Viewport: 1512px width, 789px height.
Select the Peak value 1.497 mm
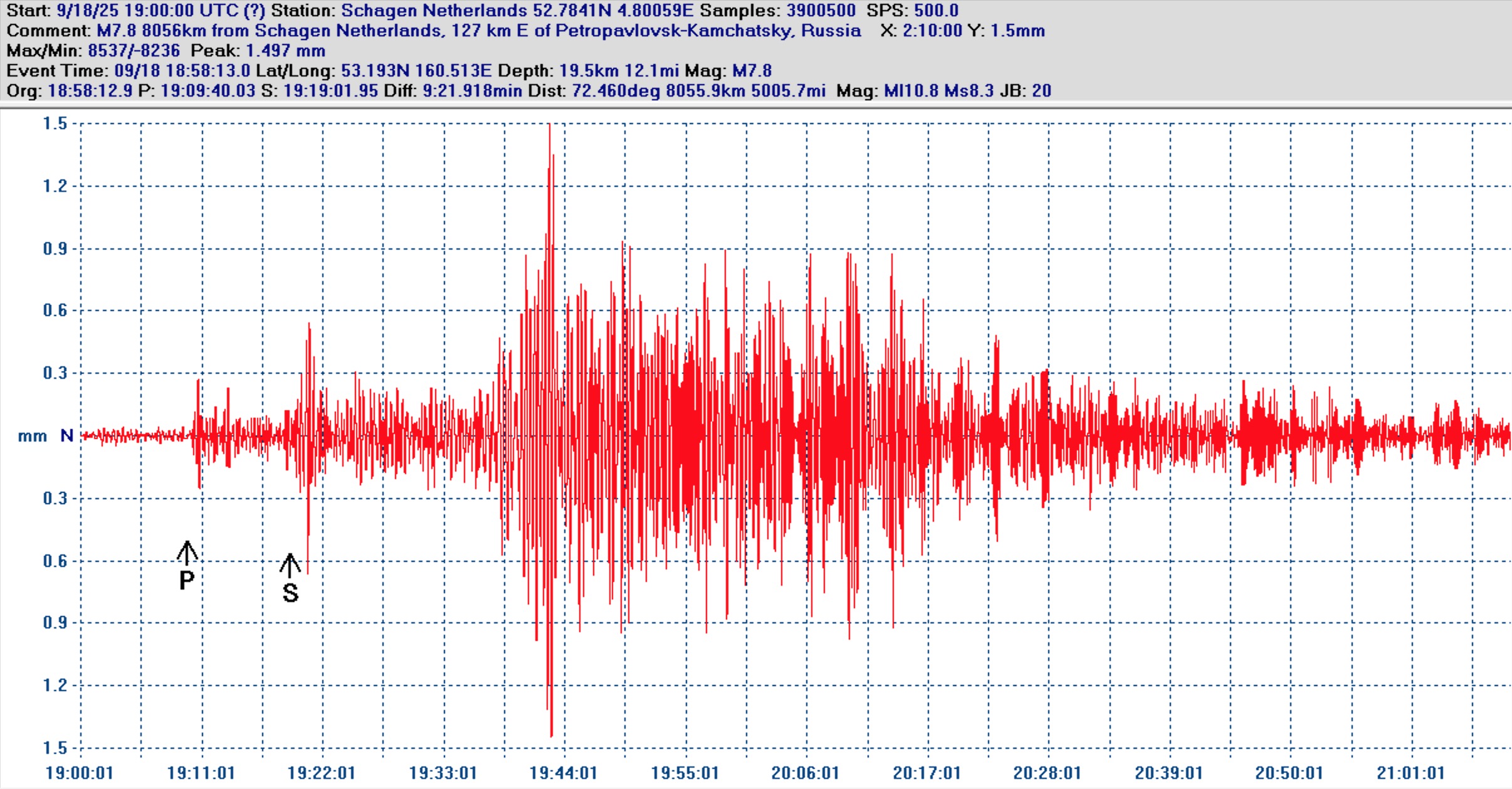[285, 51]
